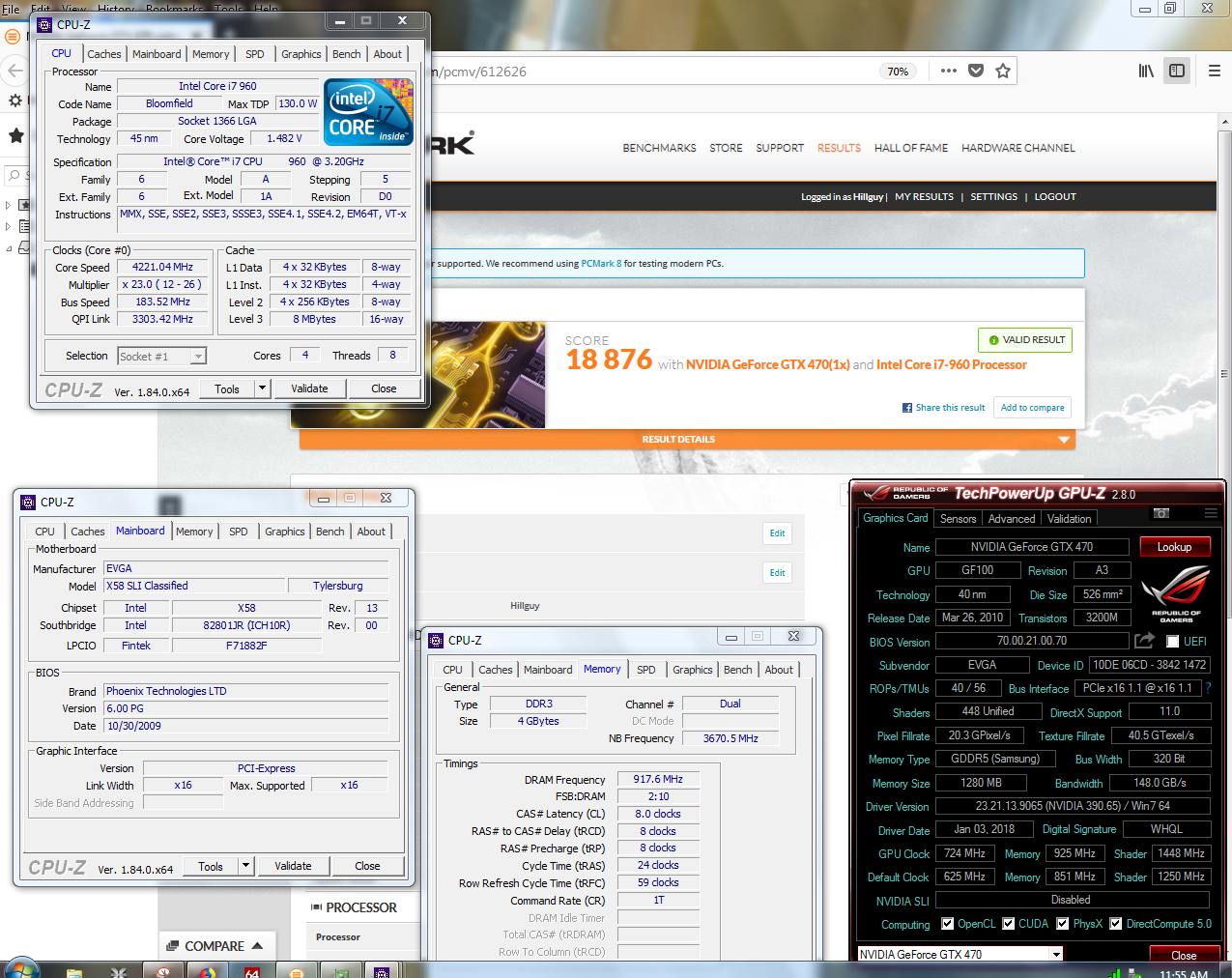Open Tools dropdown arrow in top CPU-Z window

[x=262, y=388]
